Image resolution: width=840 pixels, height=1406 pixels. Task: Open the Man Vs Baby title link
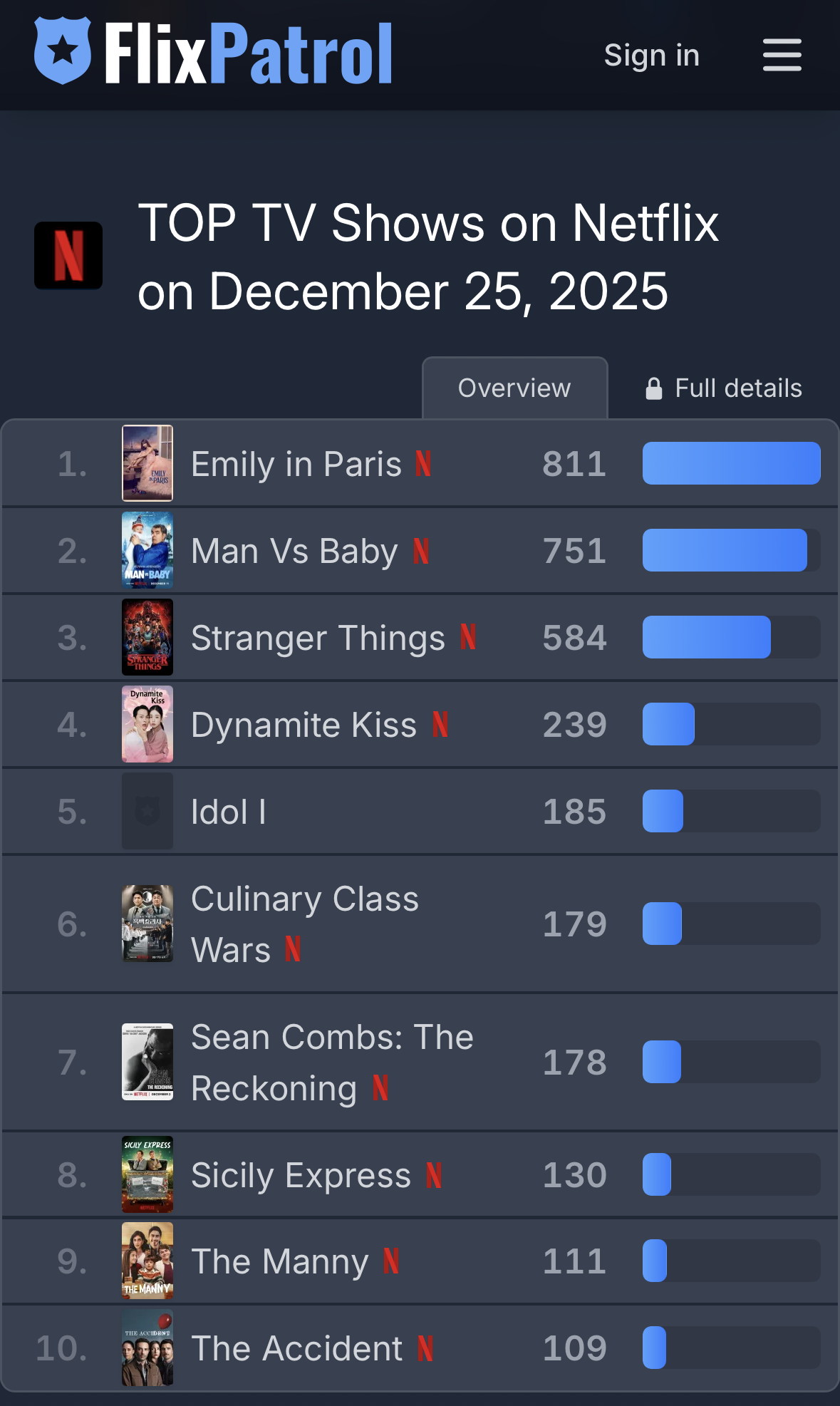pyautogui.click(x=294, y=551)
